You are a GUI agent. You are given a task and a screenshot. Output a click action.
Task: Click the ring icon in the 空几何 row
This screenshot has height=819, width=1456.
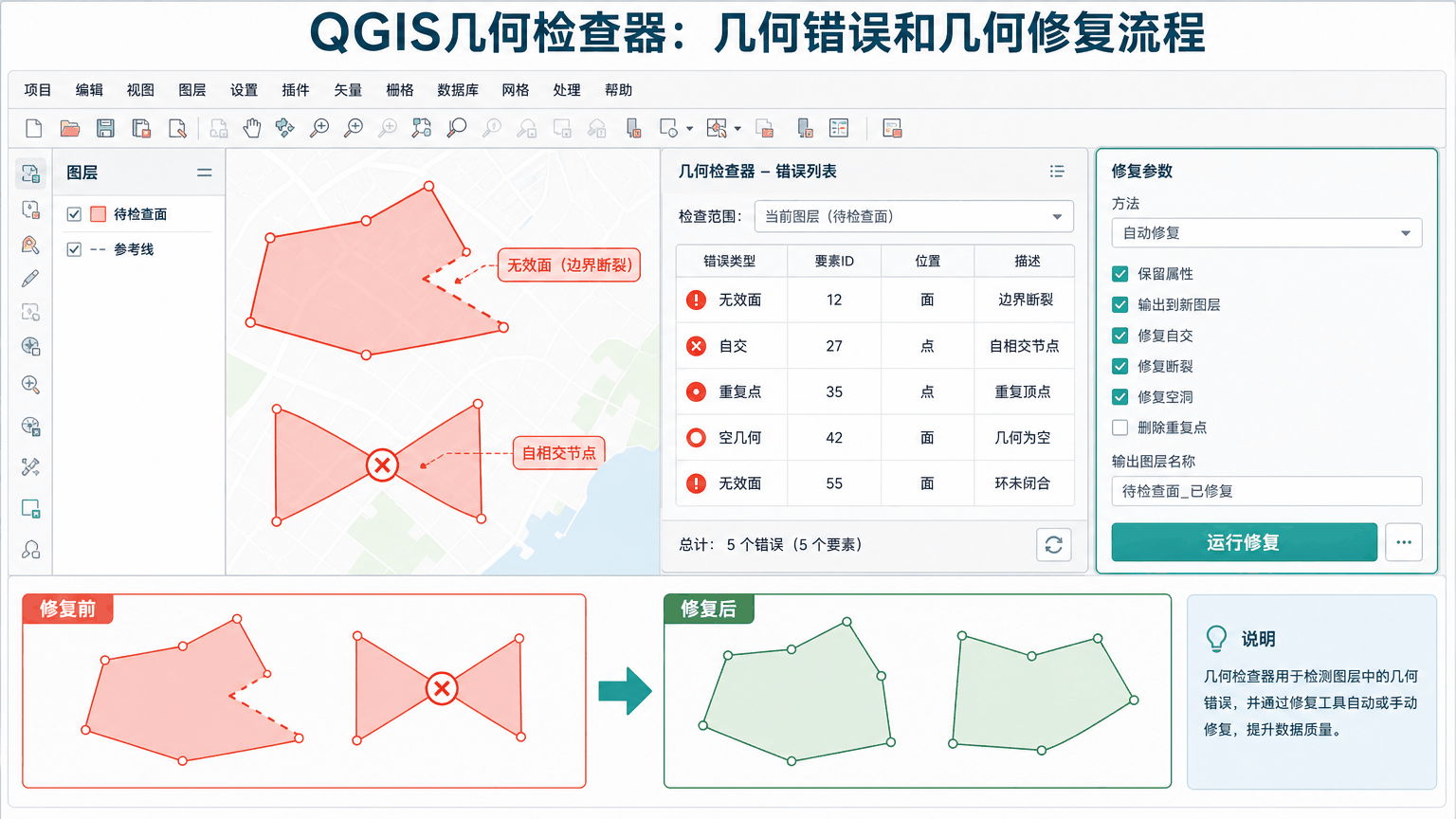(696, 438)
